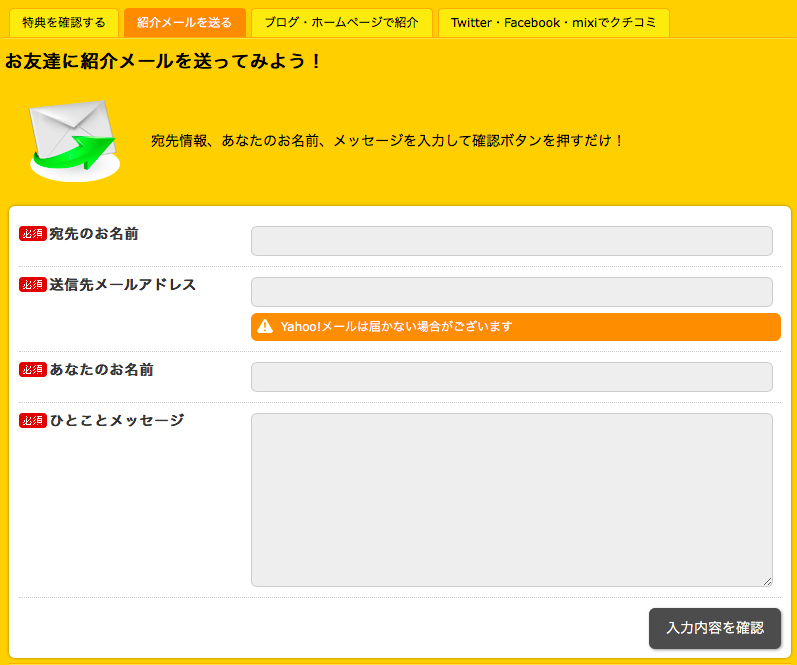Image resolution: width=797 pixels, height=665 pixels.
Task: Click the instruction text 宛先情報、あなたのお名前…
Action: [387, 140]
